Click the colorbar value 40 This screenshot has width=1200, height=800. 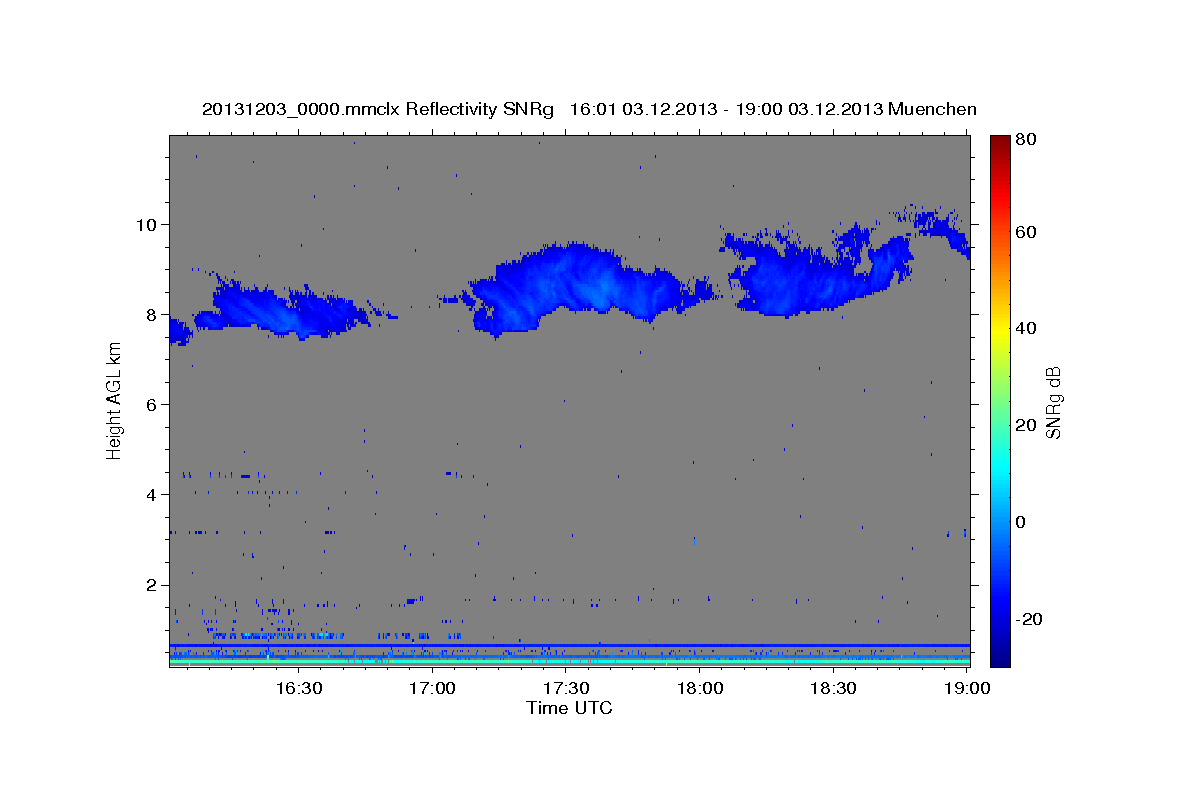[x=1024, y=328]
